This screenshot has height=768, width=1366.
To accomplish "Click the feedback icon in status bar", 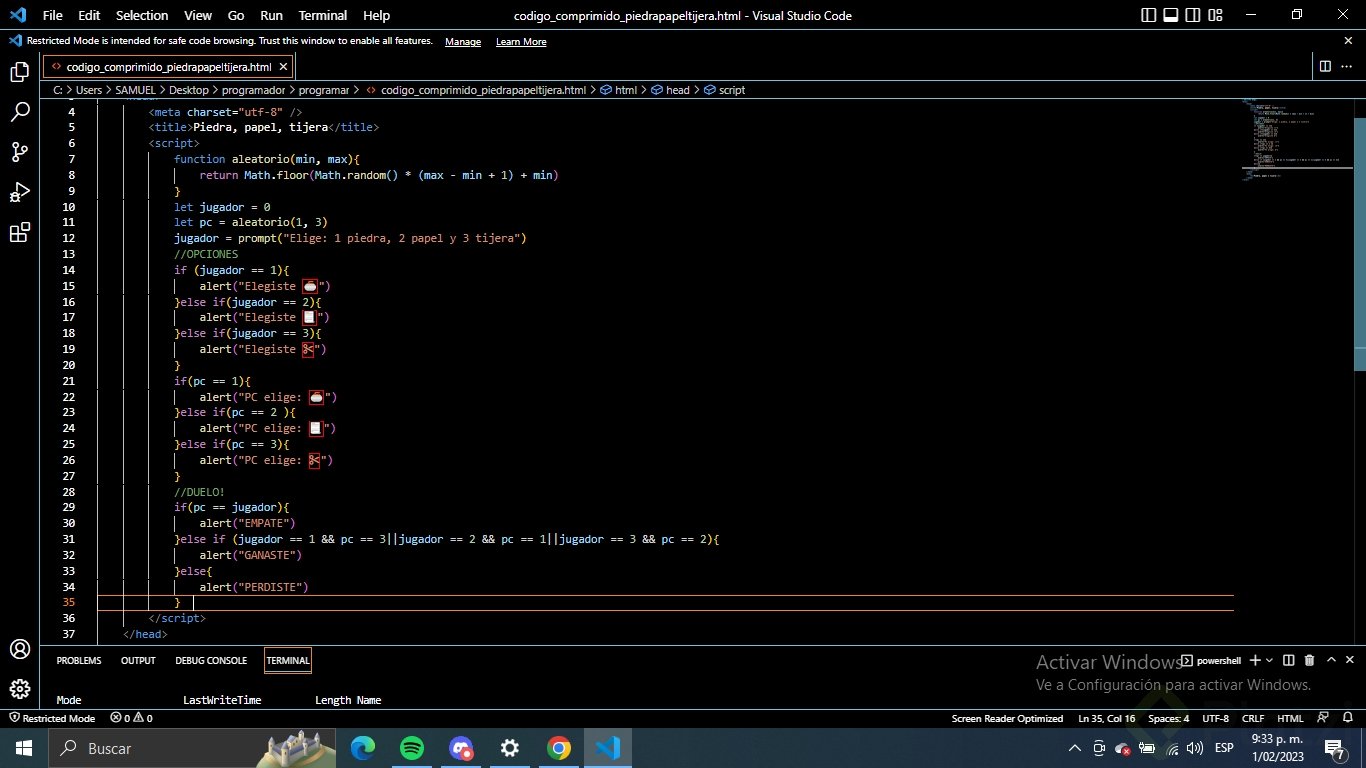I will [1323, 718].
